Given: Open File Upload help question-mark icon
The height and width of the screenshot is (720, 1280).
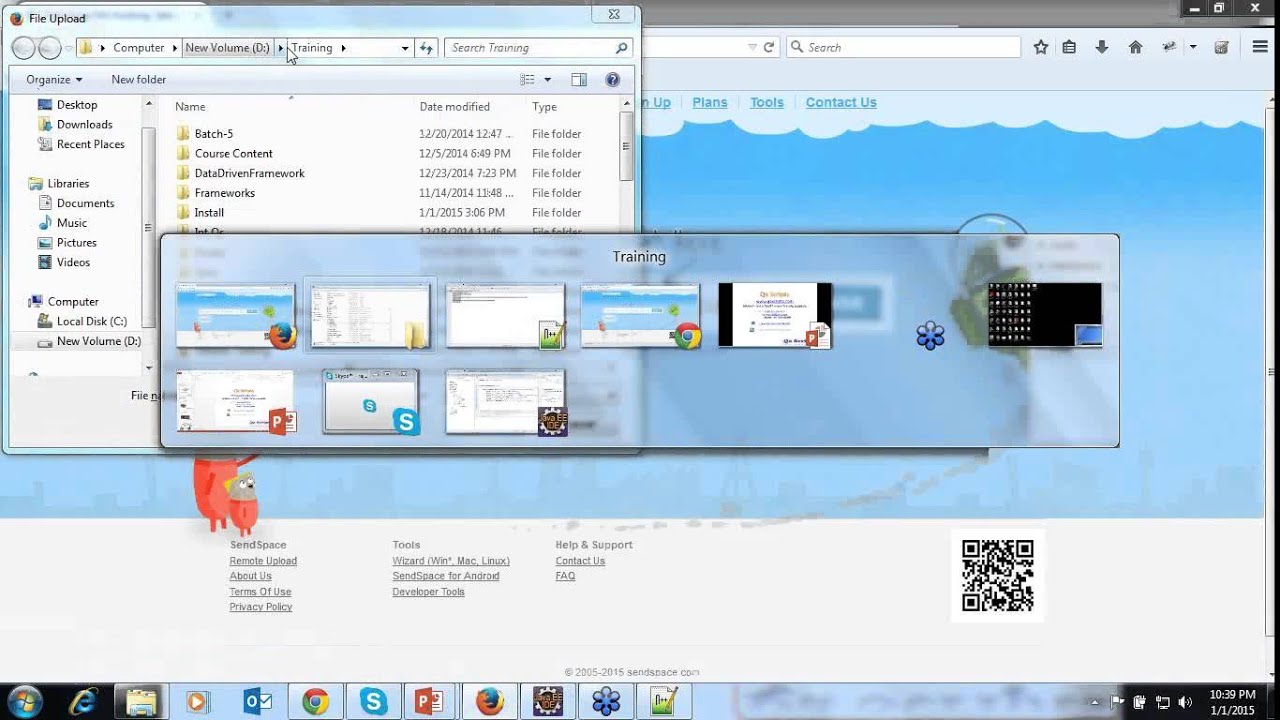Looking at the screenshot, I should point(613,80).
